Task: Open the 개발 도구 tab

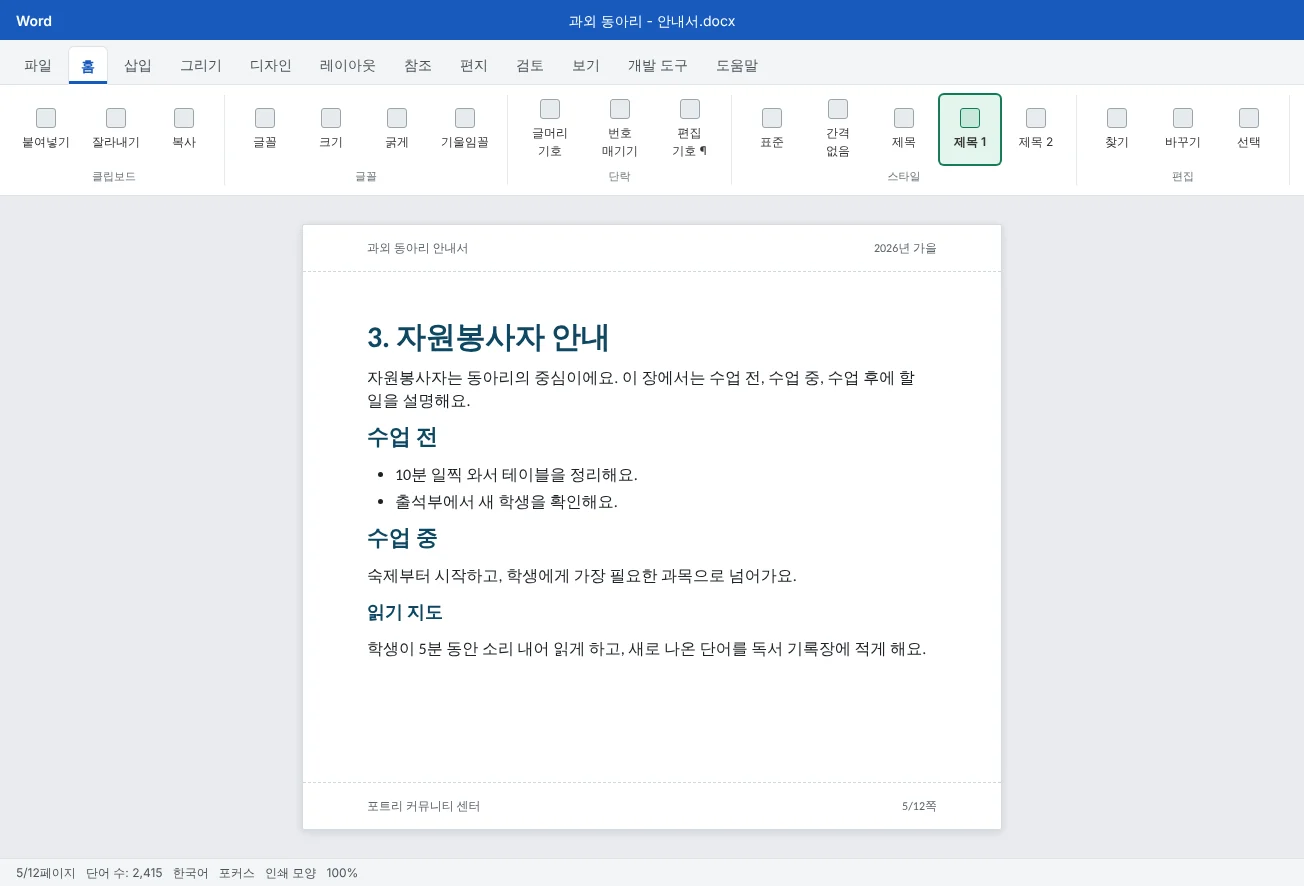Action: point(658,66)
